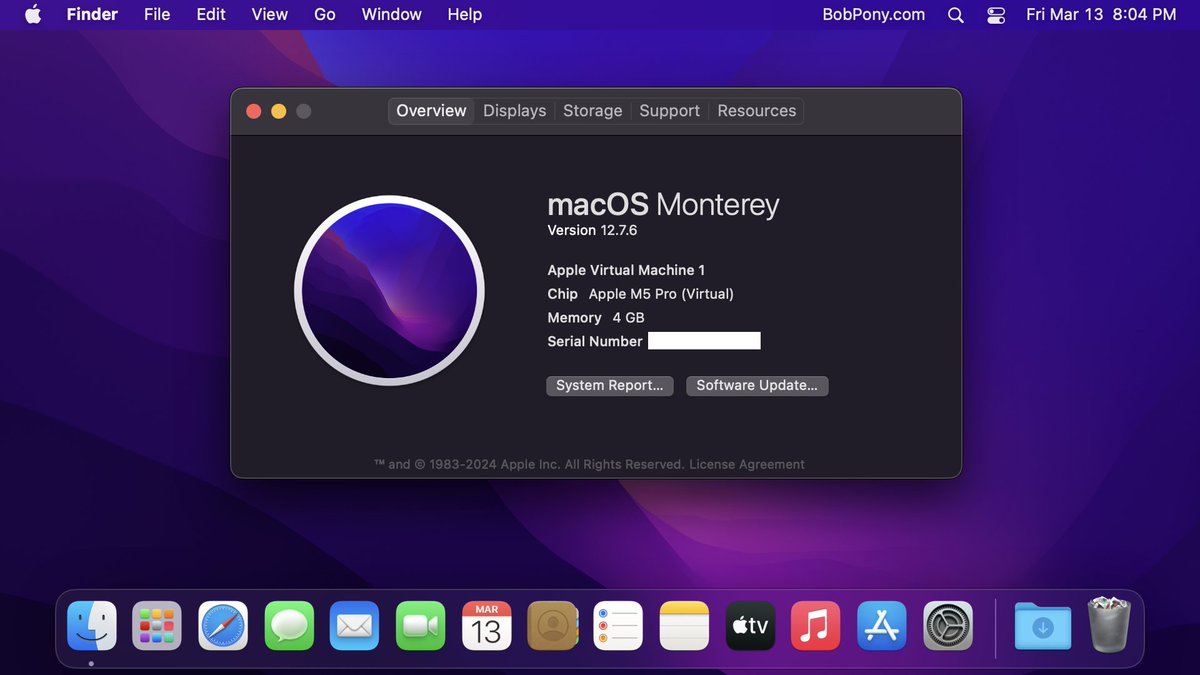Open App Store from Dock
The width and height of the screenshot is (1200, 675).
882,626
